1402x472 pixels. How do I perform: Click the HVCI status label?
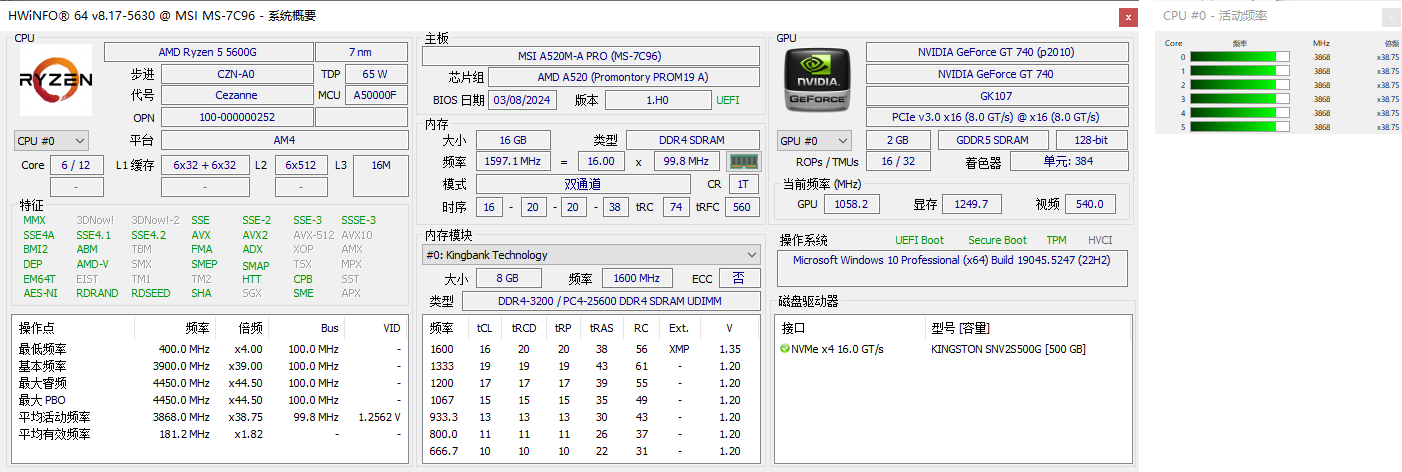point(1100,240)
